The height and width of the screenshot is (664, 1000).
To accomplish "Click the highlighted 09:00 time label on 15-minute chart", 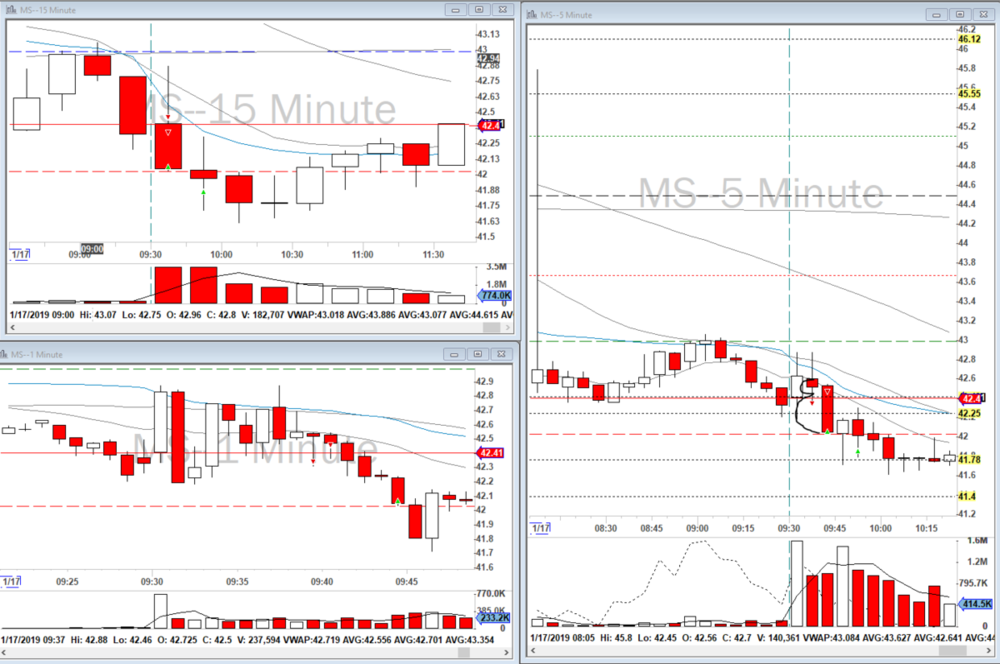I will (92, 249).
